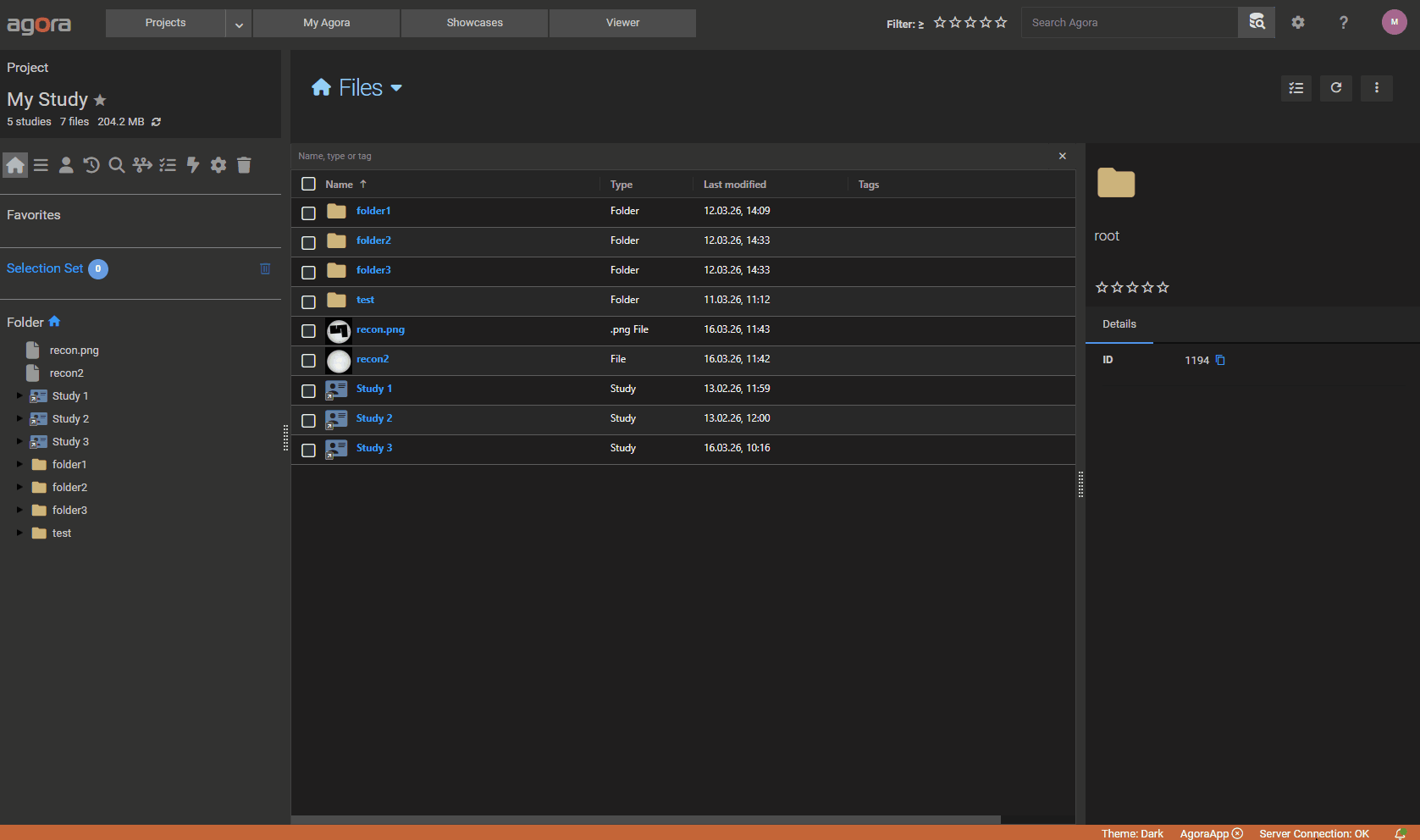The image size is (1420, 840).
Task: Expand Study 1 in the folder tree
Action: coord(19,395)
